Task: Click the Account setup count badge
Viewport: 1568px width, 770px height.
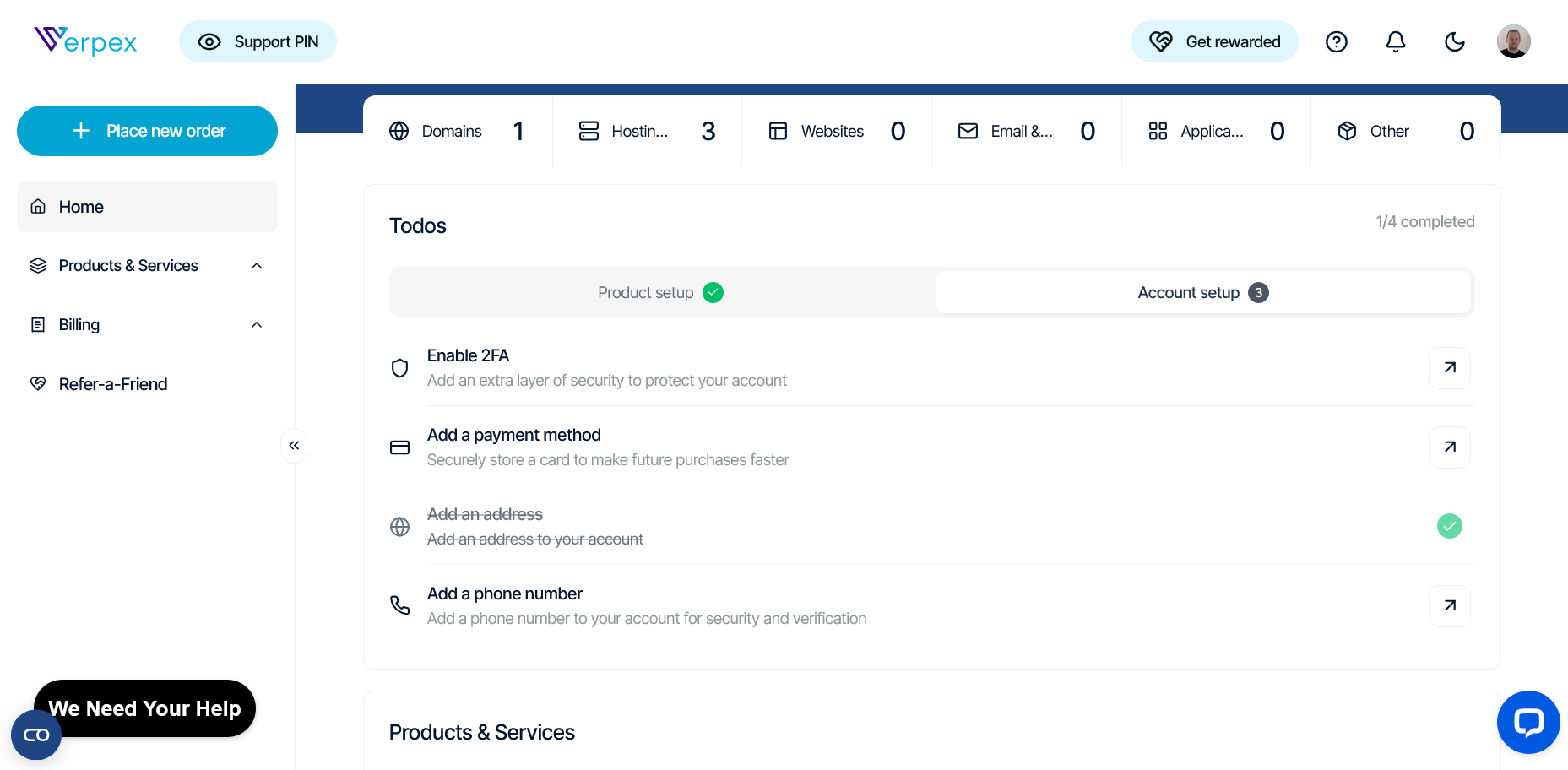Action: pos(1259,293)
